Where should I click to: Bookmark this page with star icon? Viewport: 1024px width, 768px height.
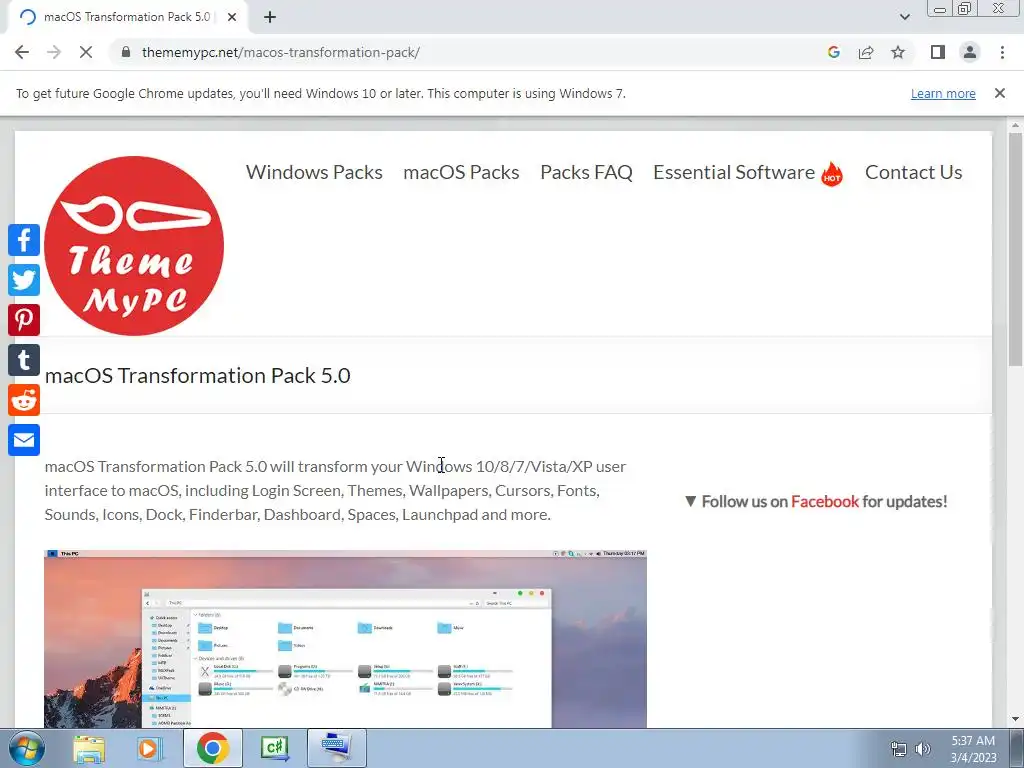point(898,52)
